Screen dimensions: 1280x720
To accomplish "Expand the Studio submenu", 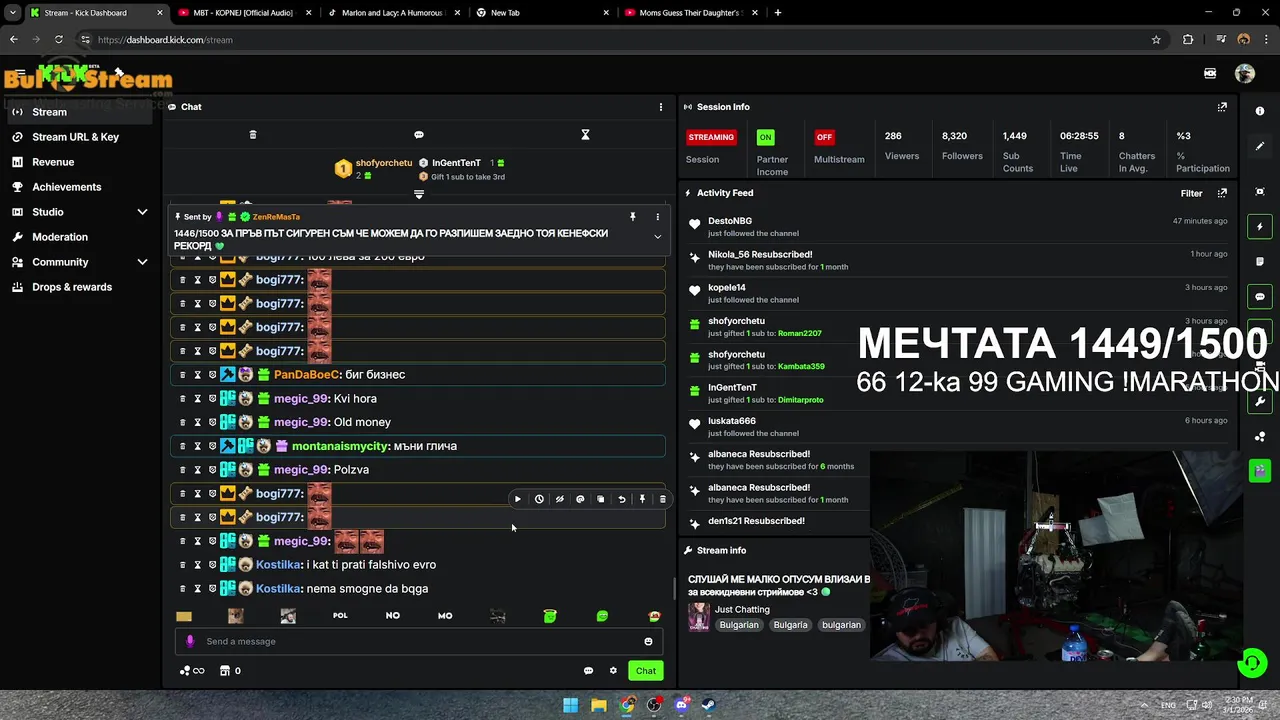I will [x=142, y=212].
